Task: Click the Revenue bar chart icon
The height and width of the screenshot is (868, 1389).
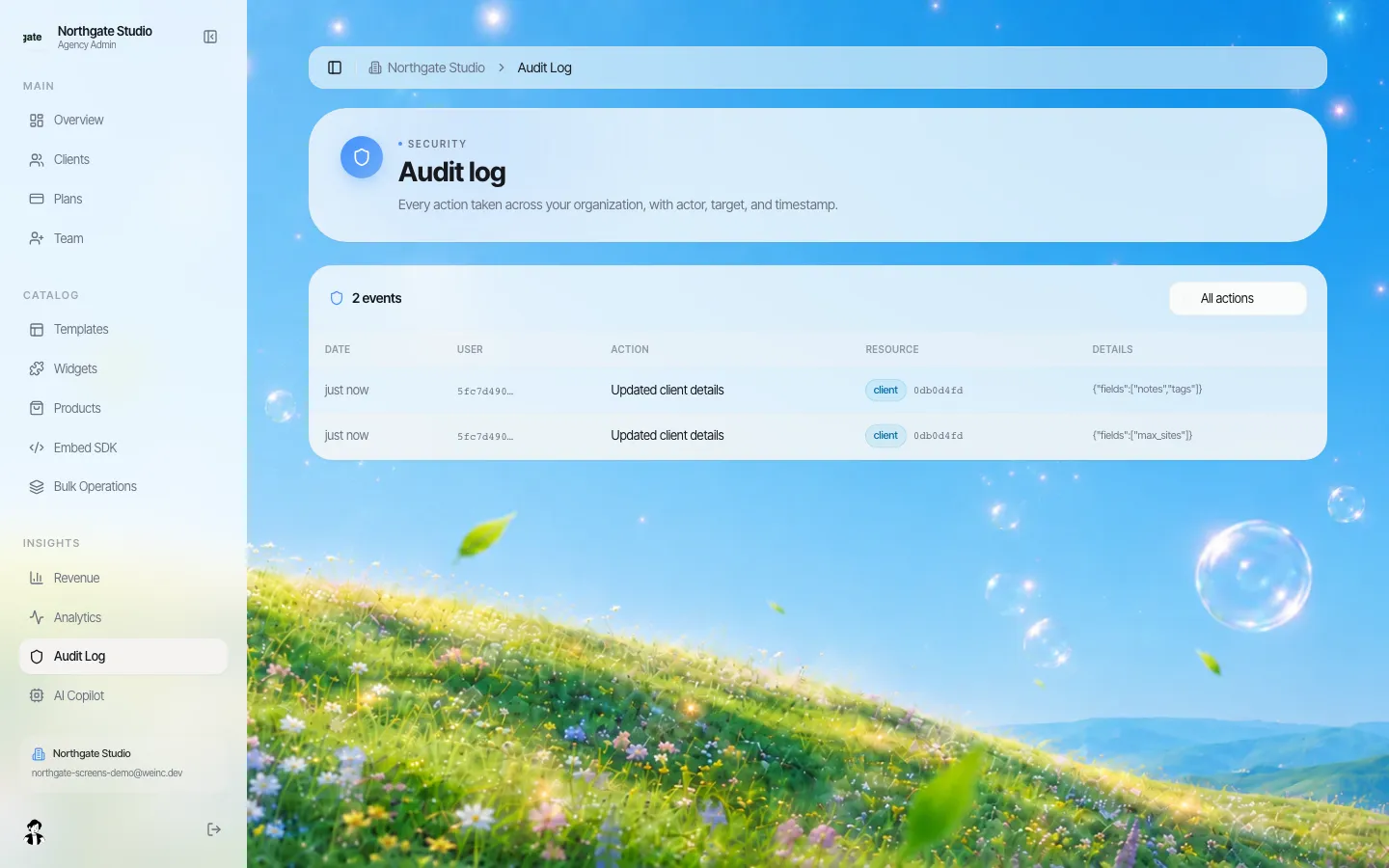Action: pyautogui.click(x=37, y=579)
